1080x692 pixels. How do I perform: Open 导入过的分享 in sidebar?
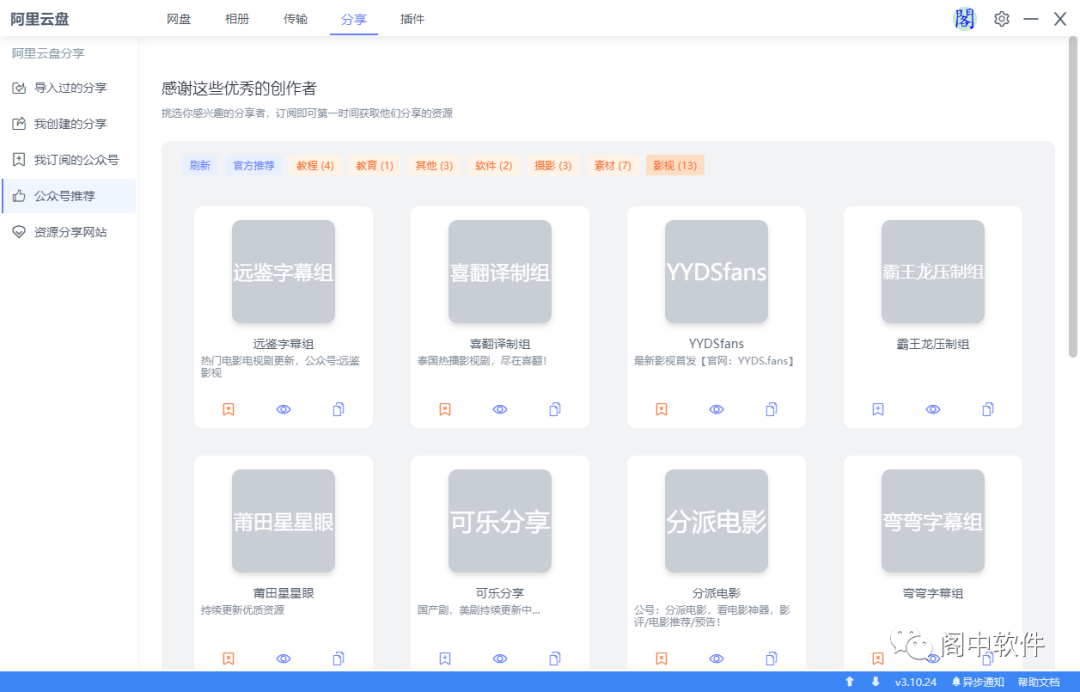click(x=68, y=87)
